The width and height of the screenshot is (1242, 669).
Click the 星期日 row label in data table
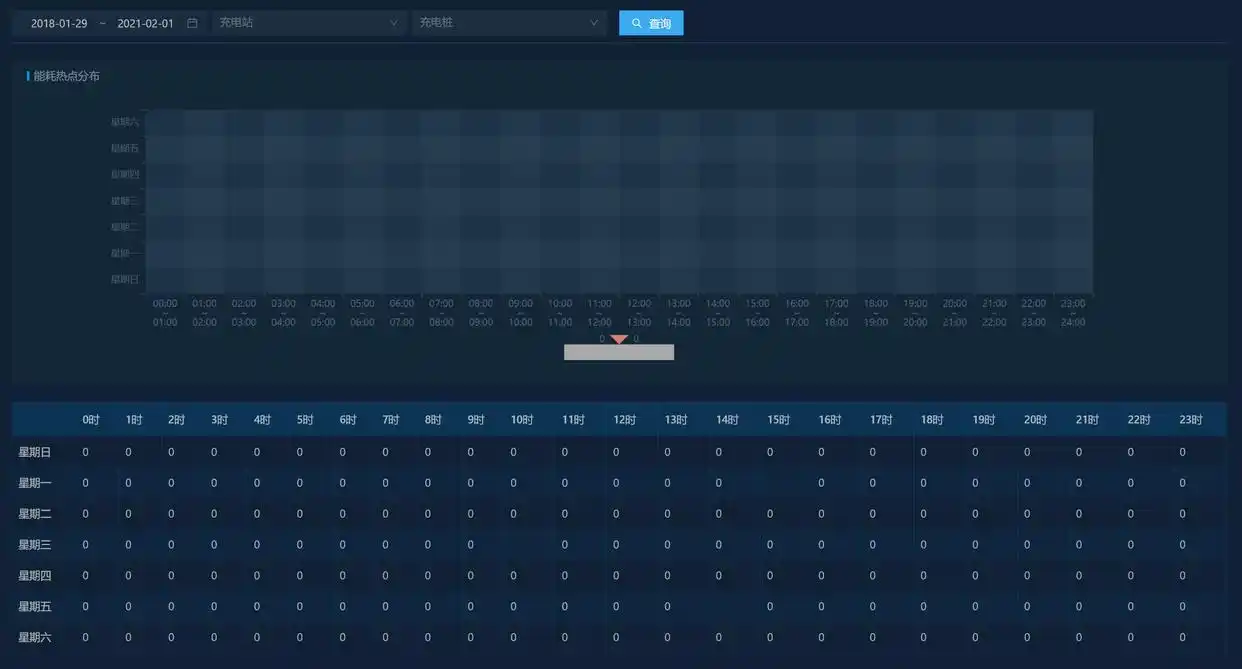tap(35, 452)
